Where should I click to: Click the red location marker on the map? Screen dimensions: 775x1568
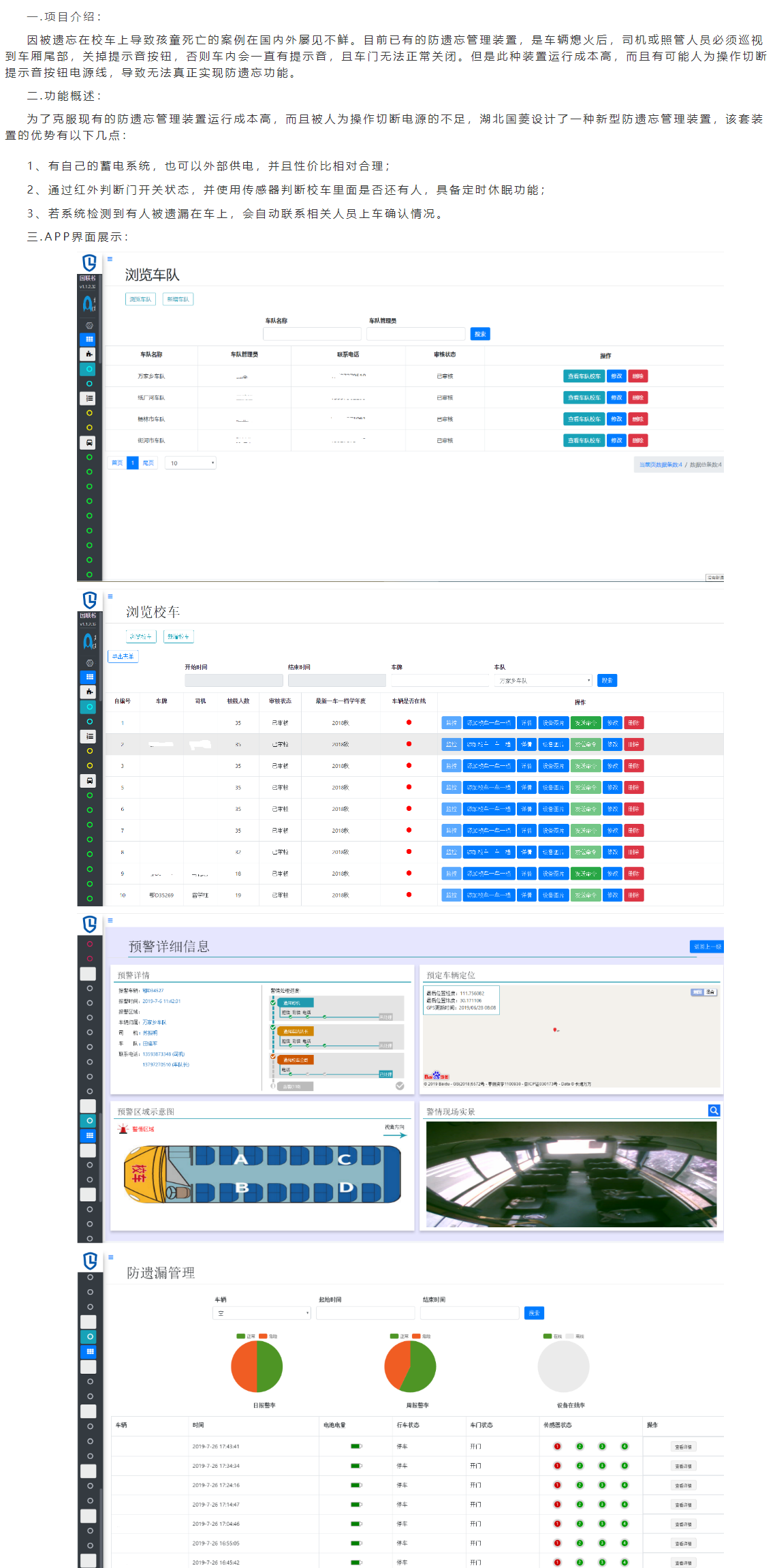click(555, 1030)
